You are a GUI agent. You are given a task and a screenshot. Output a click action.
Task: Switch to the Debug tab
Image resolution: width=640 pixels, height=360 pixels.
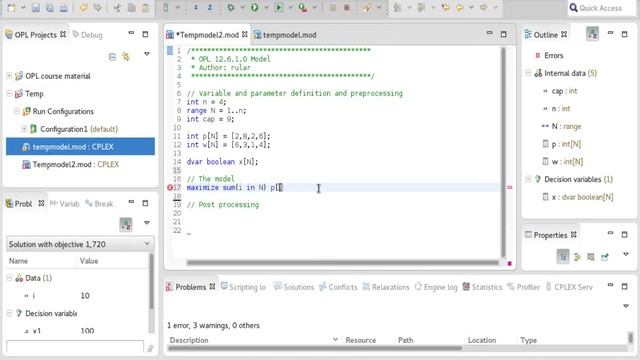tap(88, 35)
